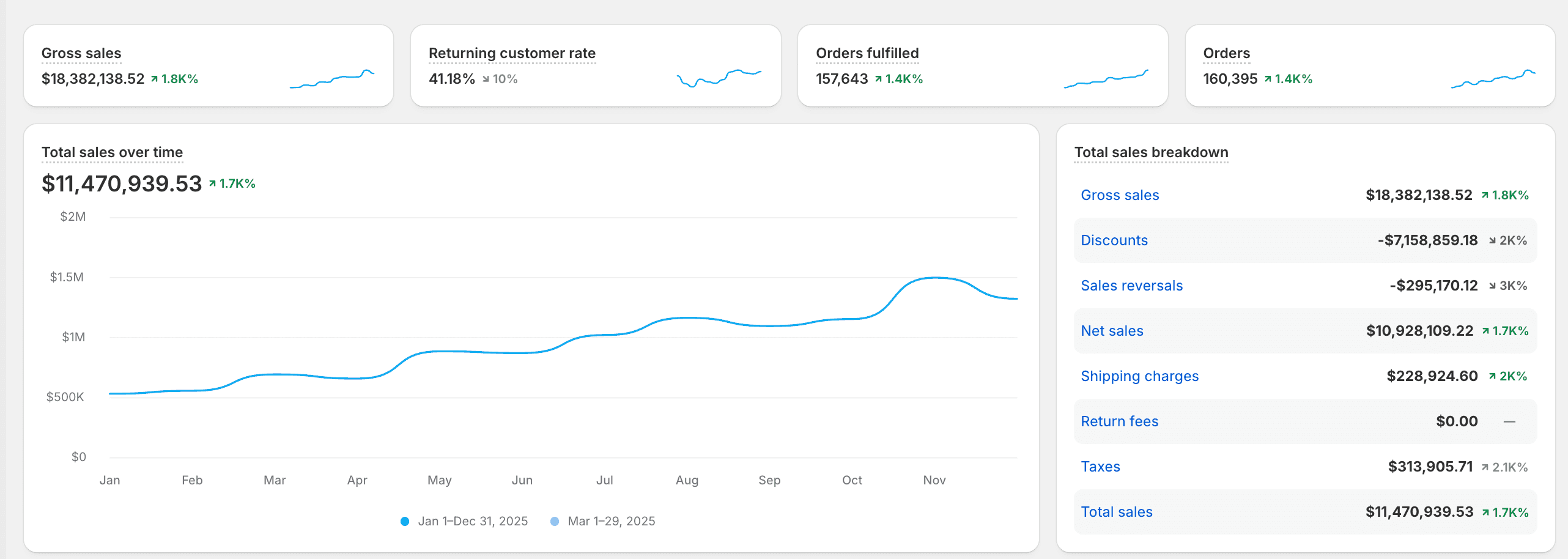This screenshot has height=559, width=1568.
Task: Open the Orders card title
Action: 1226,53
